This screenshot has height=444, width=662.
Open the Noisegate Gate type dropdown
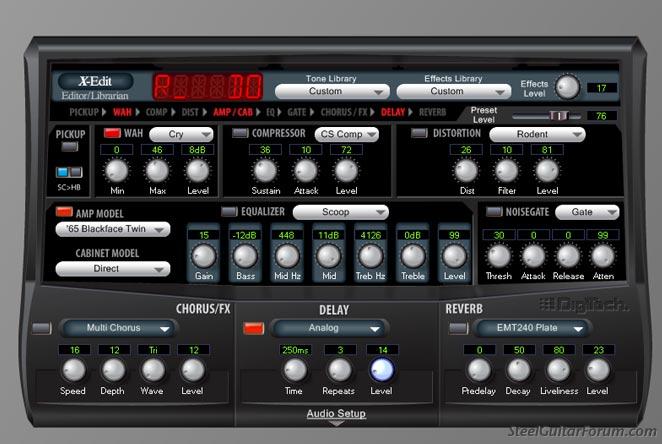coord(587,212)
